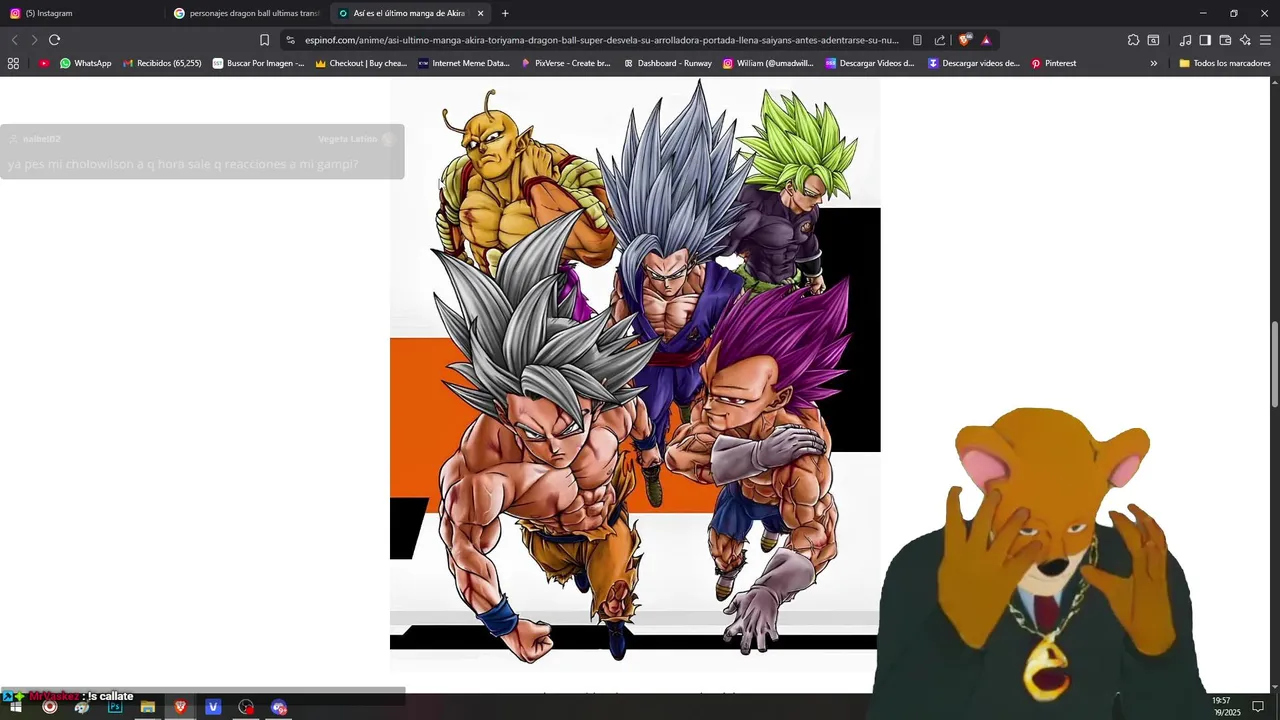Image resolution: width=1280 pixels, height=720 pixels.
Task: Open 'Descargar Videos d...' bookmark
Action: (870, 63)
